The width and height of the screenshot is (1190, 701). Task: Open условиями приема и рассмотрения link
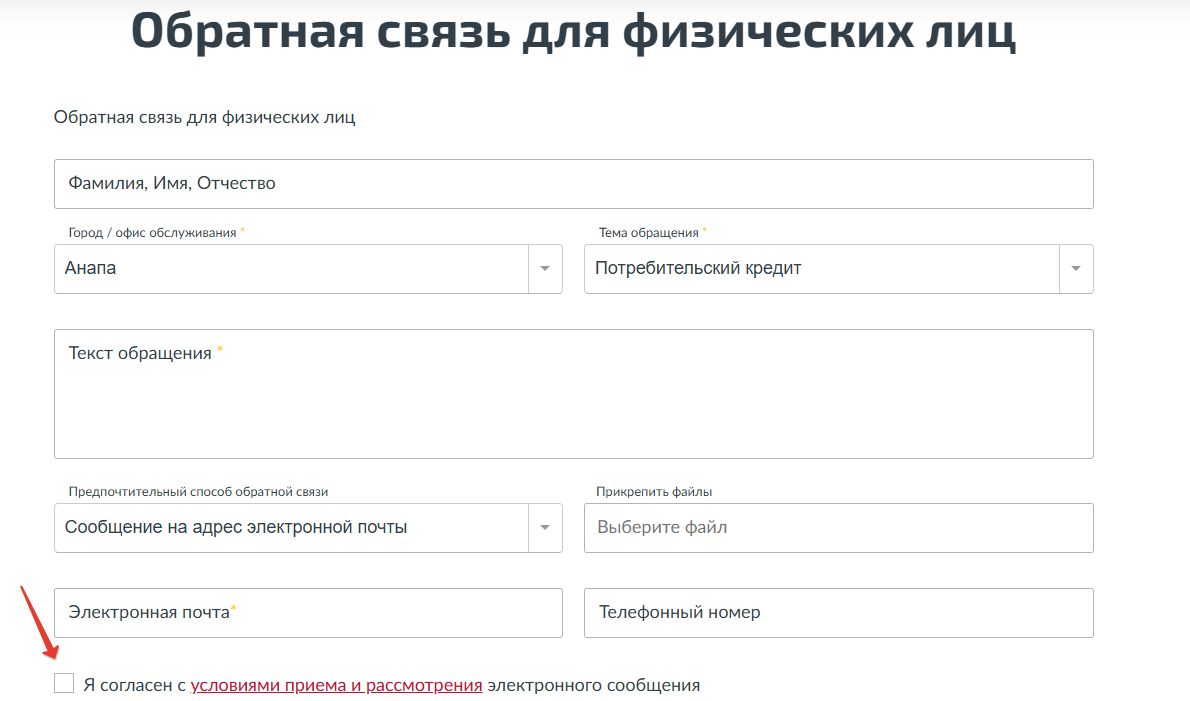coord(336,686)
